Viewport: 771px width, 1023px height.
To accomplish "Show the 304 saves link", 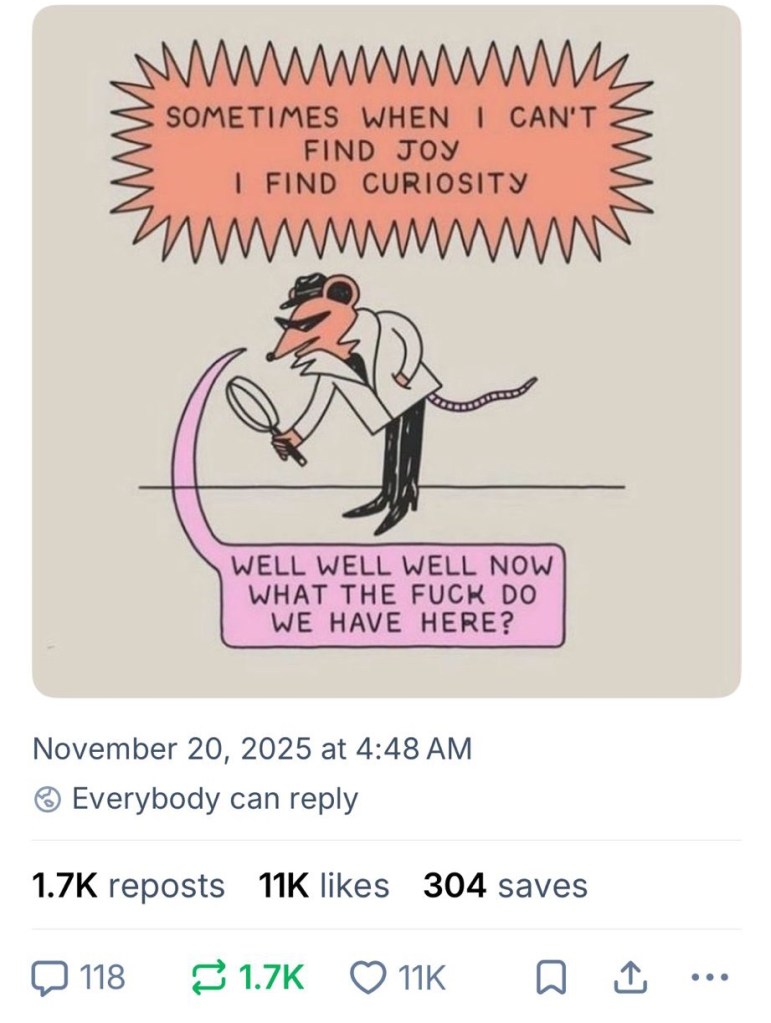I will coord(505,885).
